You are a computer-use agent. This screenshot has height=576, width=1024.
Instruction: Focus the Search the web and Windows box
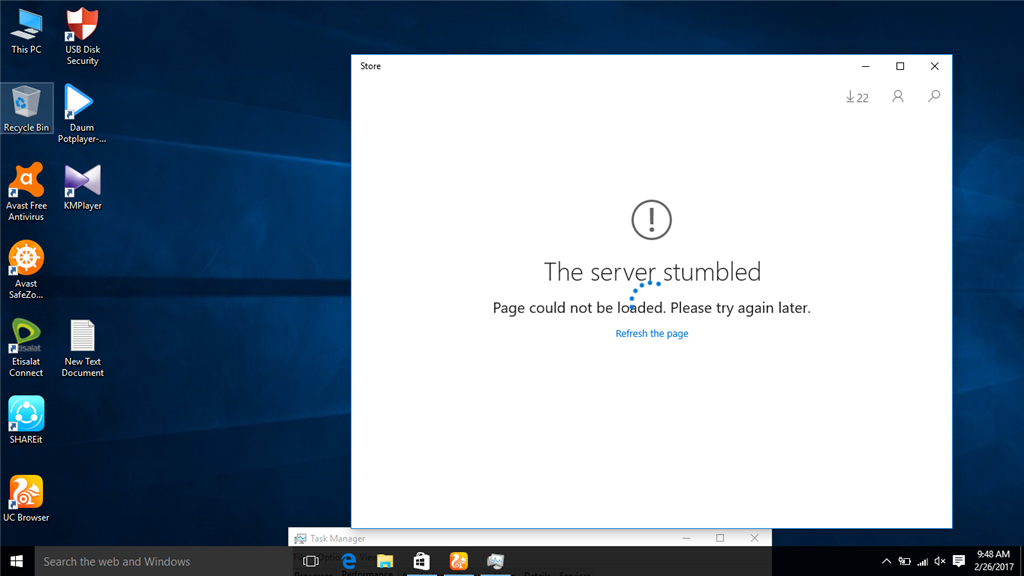pos(160,561)
